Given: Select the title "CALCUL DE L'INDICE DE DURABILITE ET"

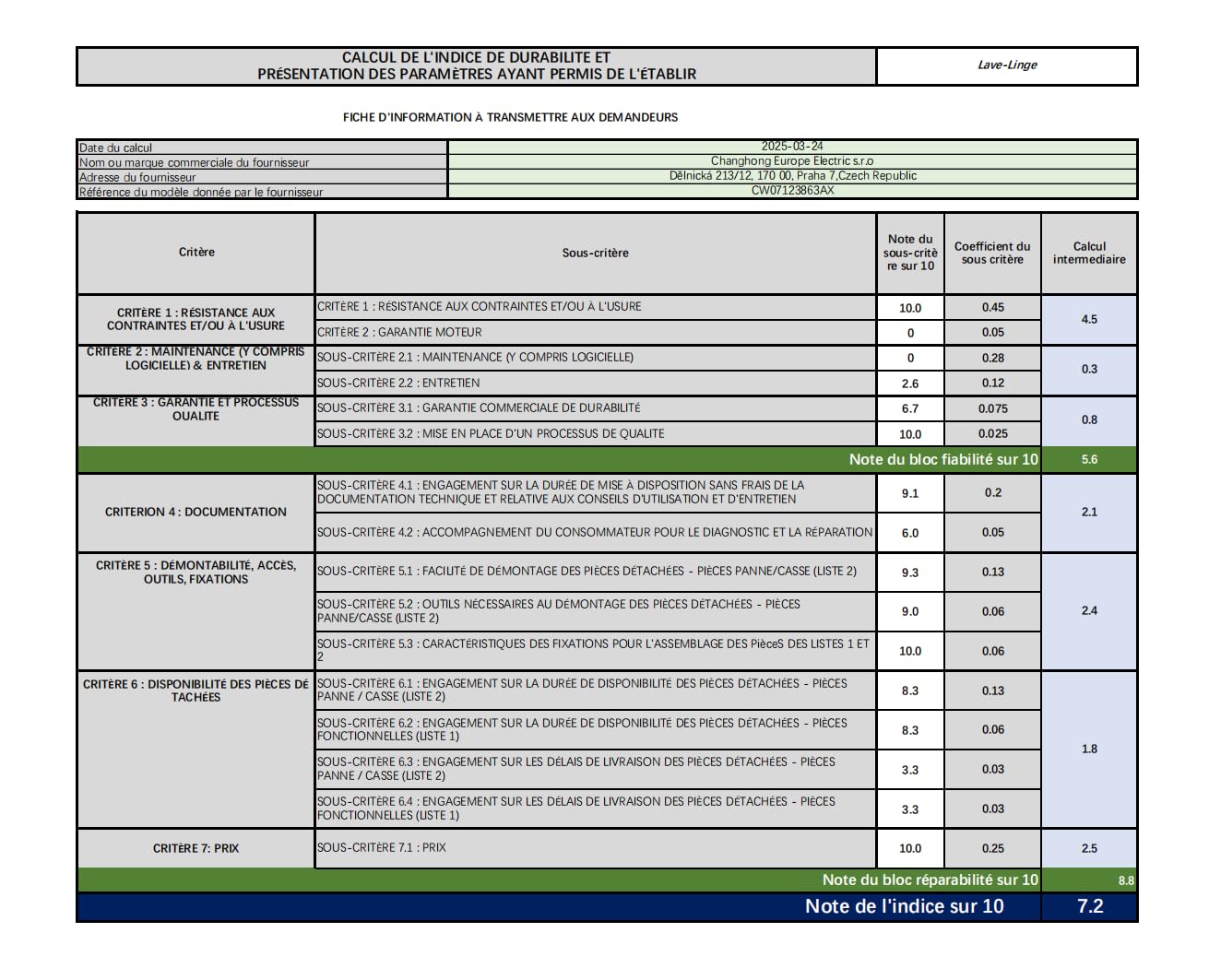Looking at the screenshot, I should (x=476, y=57).
